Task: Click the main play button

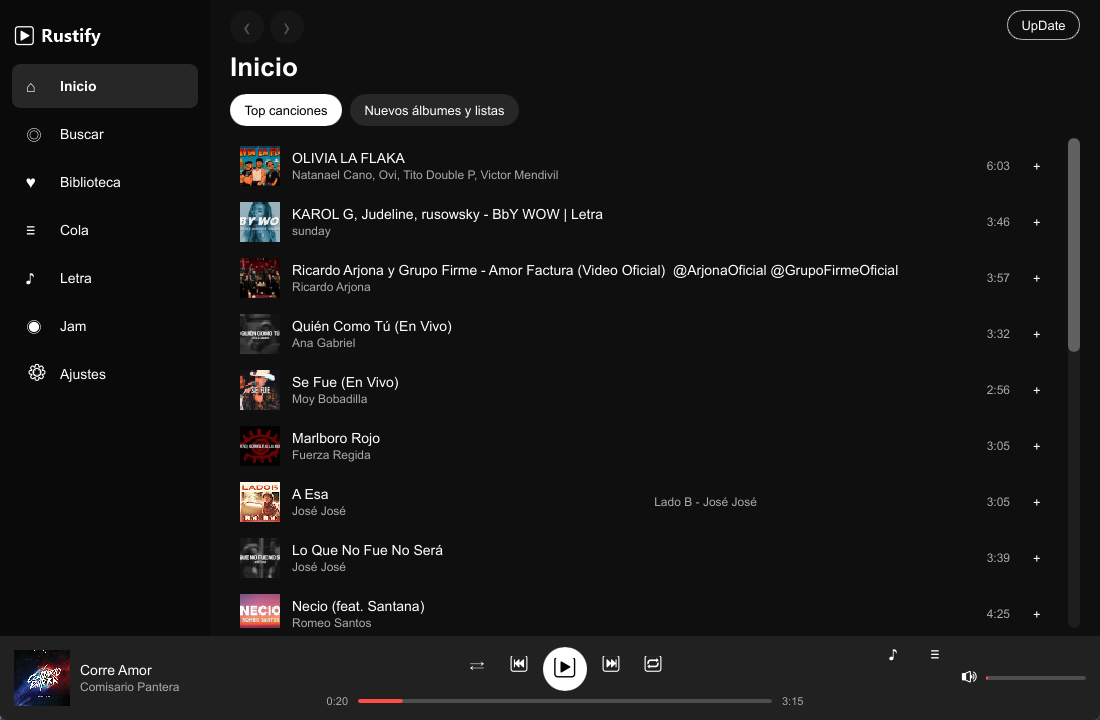Action: (x=565, y=668)
